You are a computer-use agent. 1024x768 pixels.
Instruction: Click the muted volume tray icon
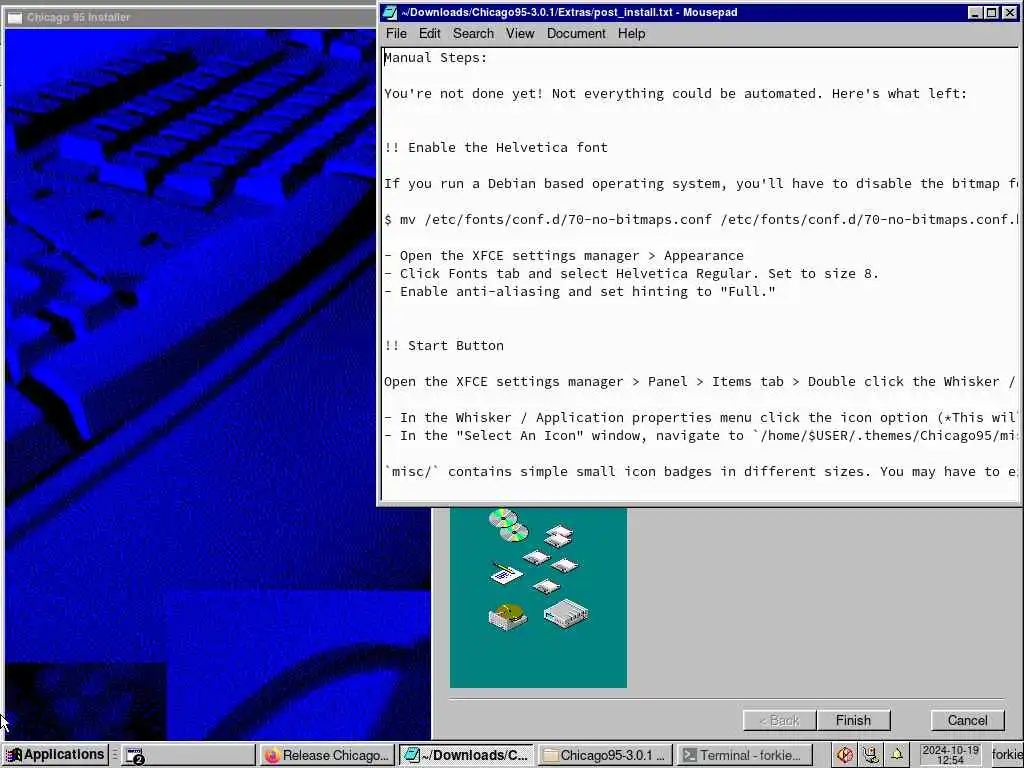pos(844,755)
